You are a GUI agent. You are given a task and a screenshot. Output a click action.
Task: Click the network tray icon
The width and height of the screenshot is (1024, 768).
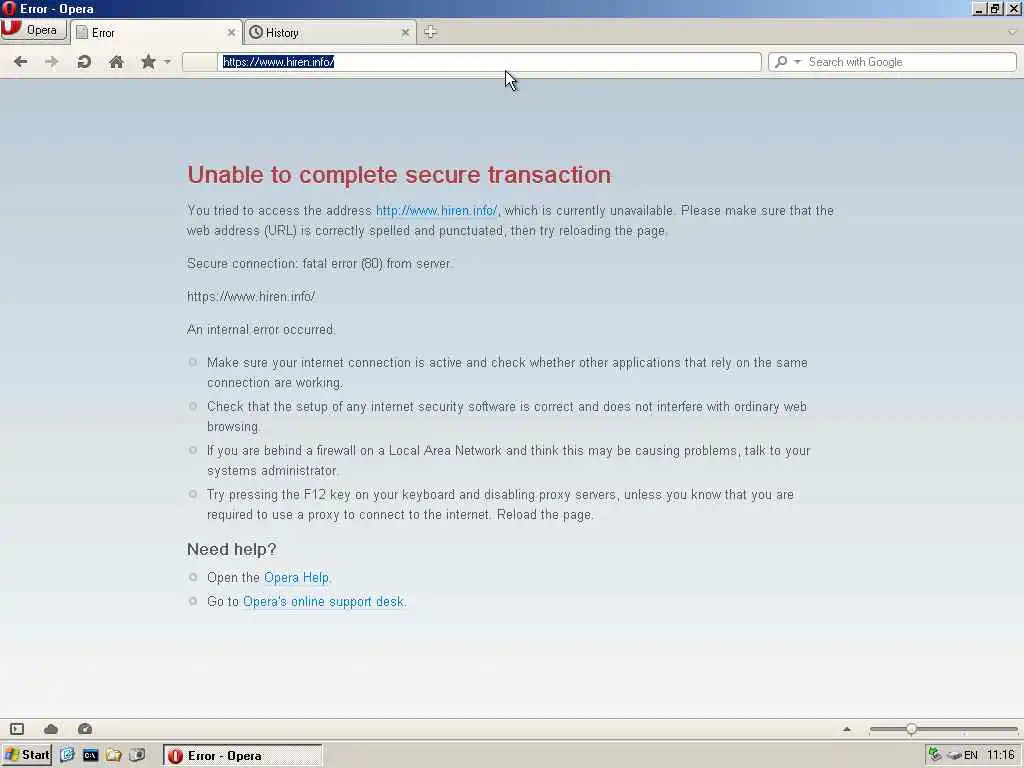[936, 755]
